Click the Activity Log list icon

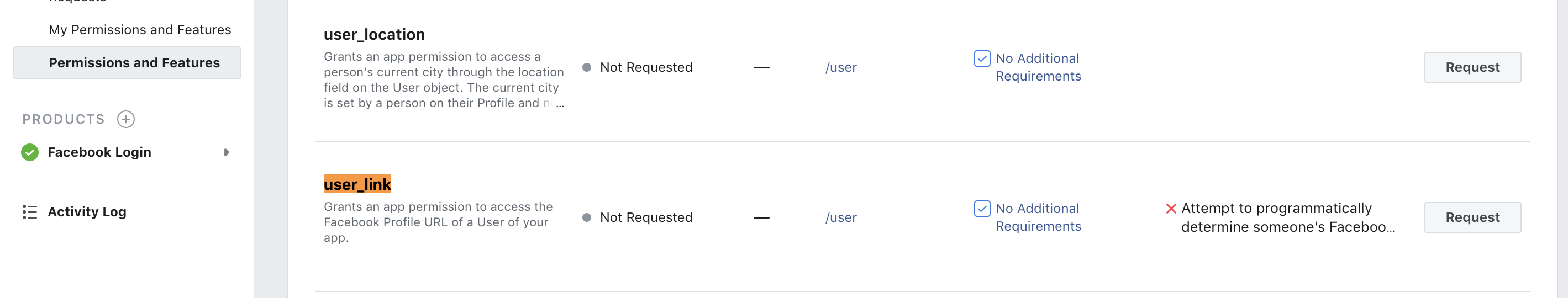coord(30,212)
